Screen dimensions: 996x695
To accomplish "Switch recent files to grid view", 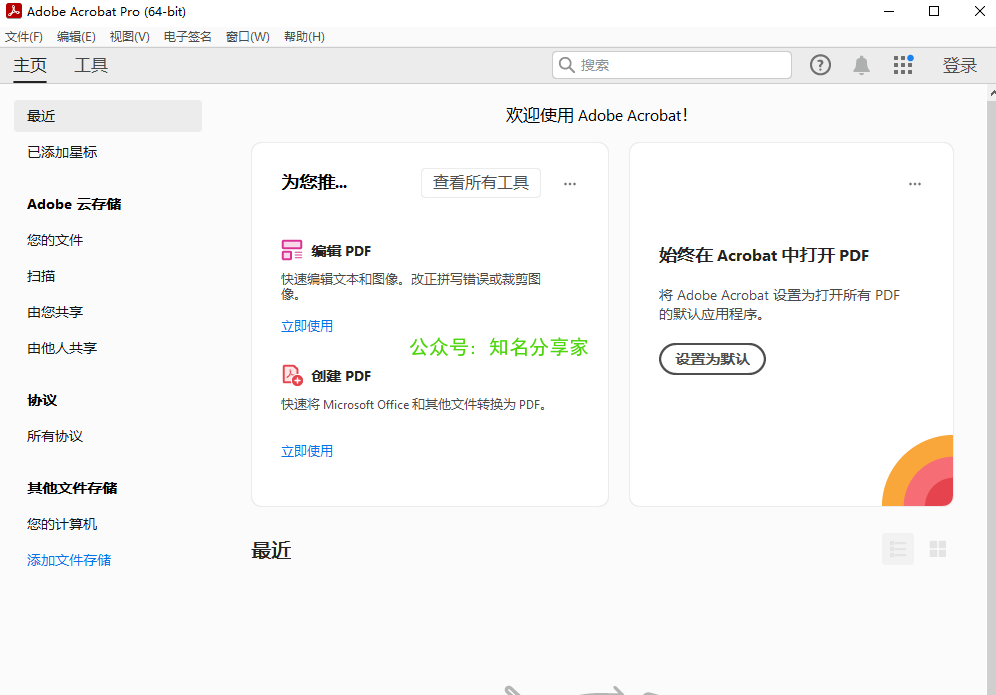I will pyautogui.click(x=938, y=549).
